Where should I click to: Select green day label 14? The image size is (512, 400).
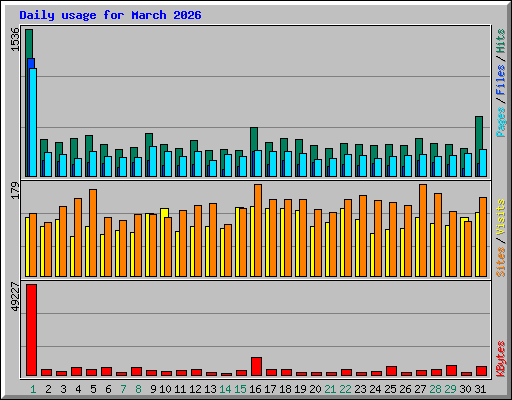click(x=225, y=389)
